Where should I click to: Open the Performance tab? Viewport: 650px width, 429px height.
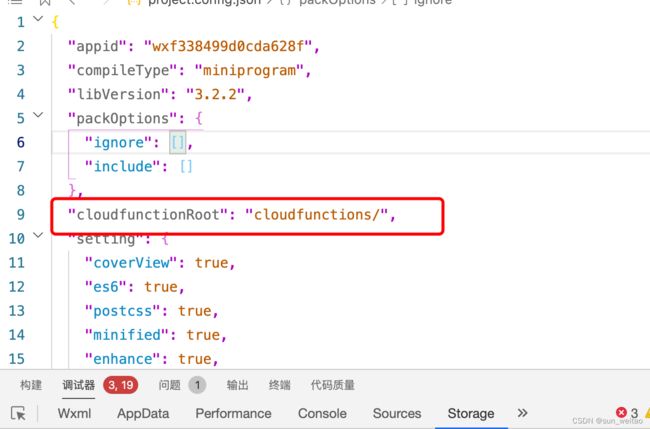tap(233, 413)
